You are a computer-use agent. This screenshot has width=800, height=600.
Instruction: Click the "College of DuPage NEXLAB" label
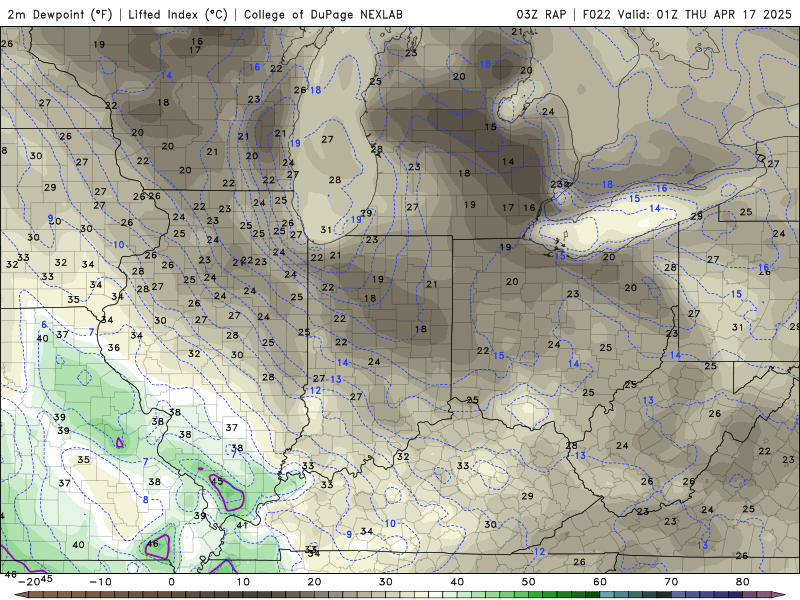[x=323, y=14]
